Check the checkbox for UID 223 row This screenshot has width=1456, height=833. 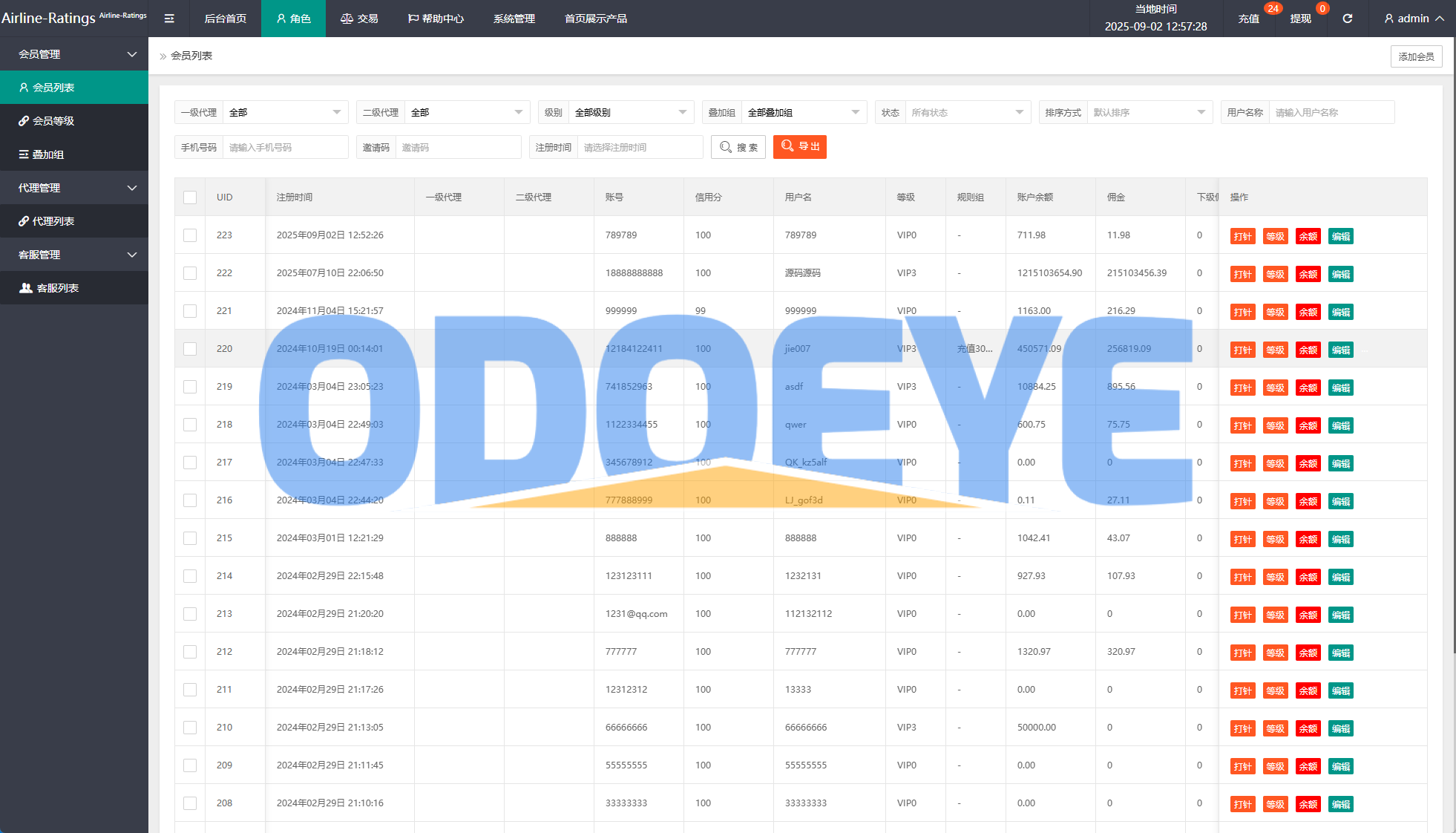[190, 235]
